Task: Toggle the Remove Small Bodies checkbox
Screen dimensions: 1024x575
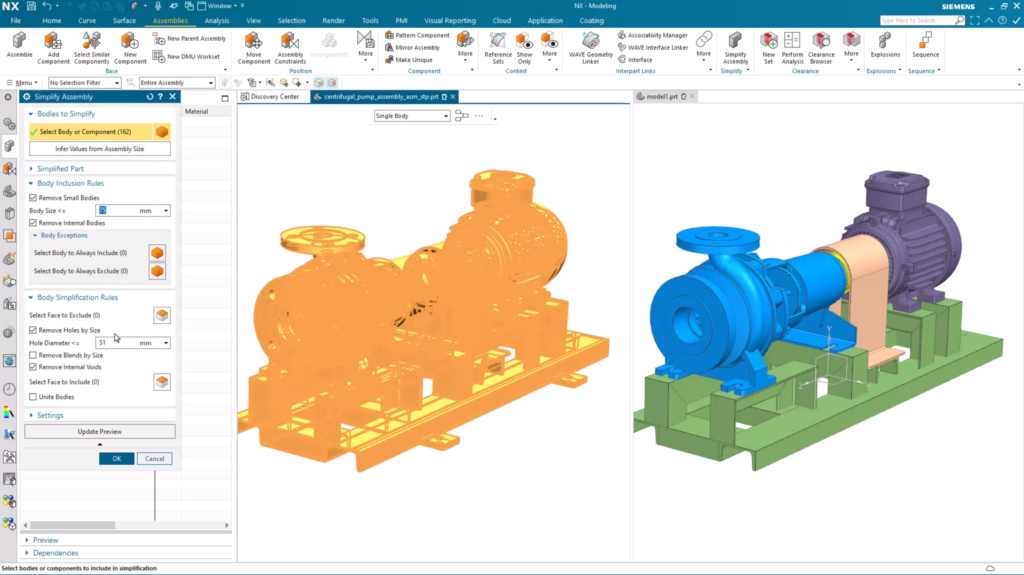Action: (33, 198)
